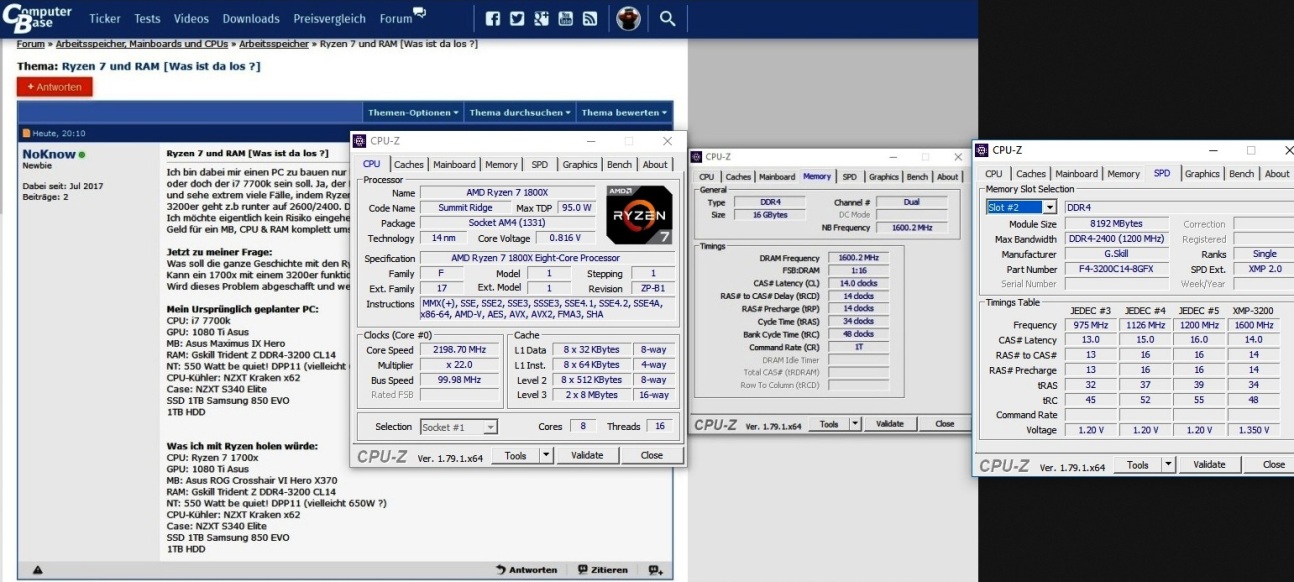
Task: Click the Ryzen 7 logo in CPU-Z
Action: 638,214
